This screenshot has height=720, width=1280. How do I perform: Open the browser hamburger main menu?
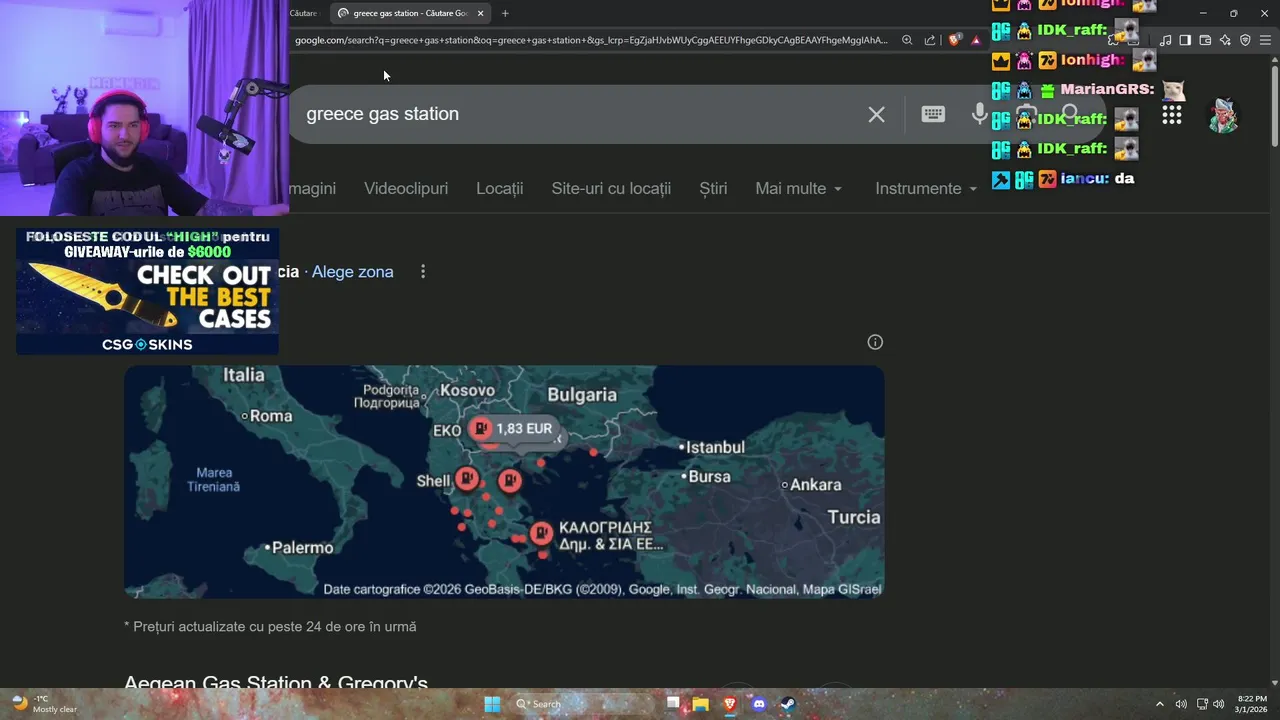(1266, 40)
